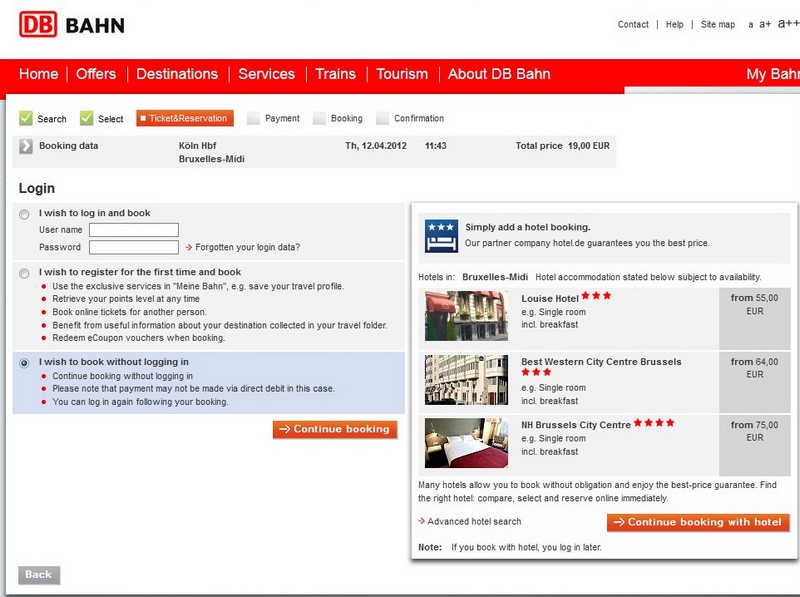This screenshot has width=800, height=597.
Task: Open the About DB Bahn menu
Action: click(499, 74)
